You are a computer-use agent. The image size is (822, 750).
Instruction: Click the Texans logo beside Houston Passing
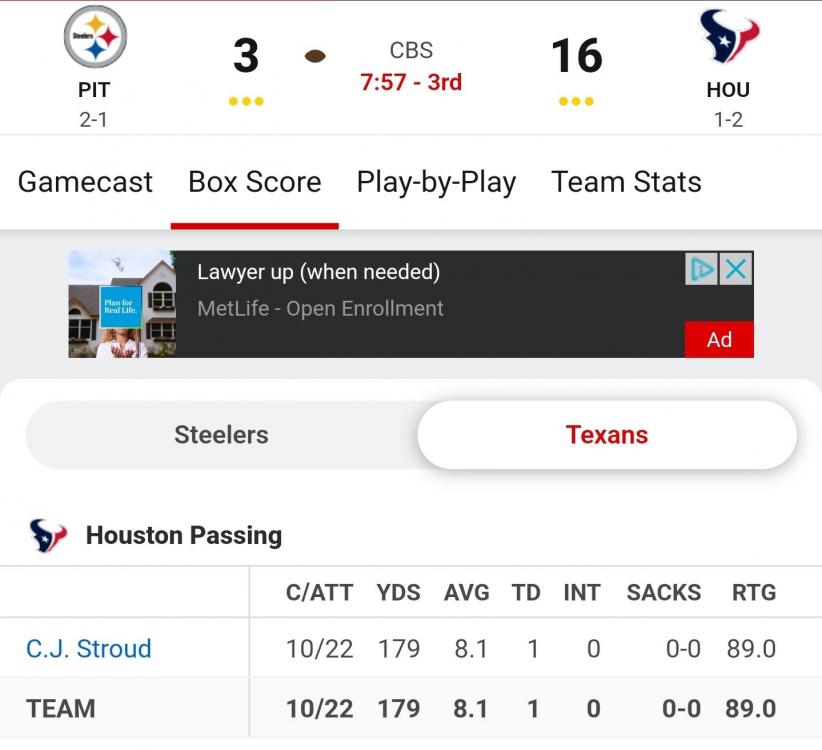tap(48, 536)
